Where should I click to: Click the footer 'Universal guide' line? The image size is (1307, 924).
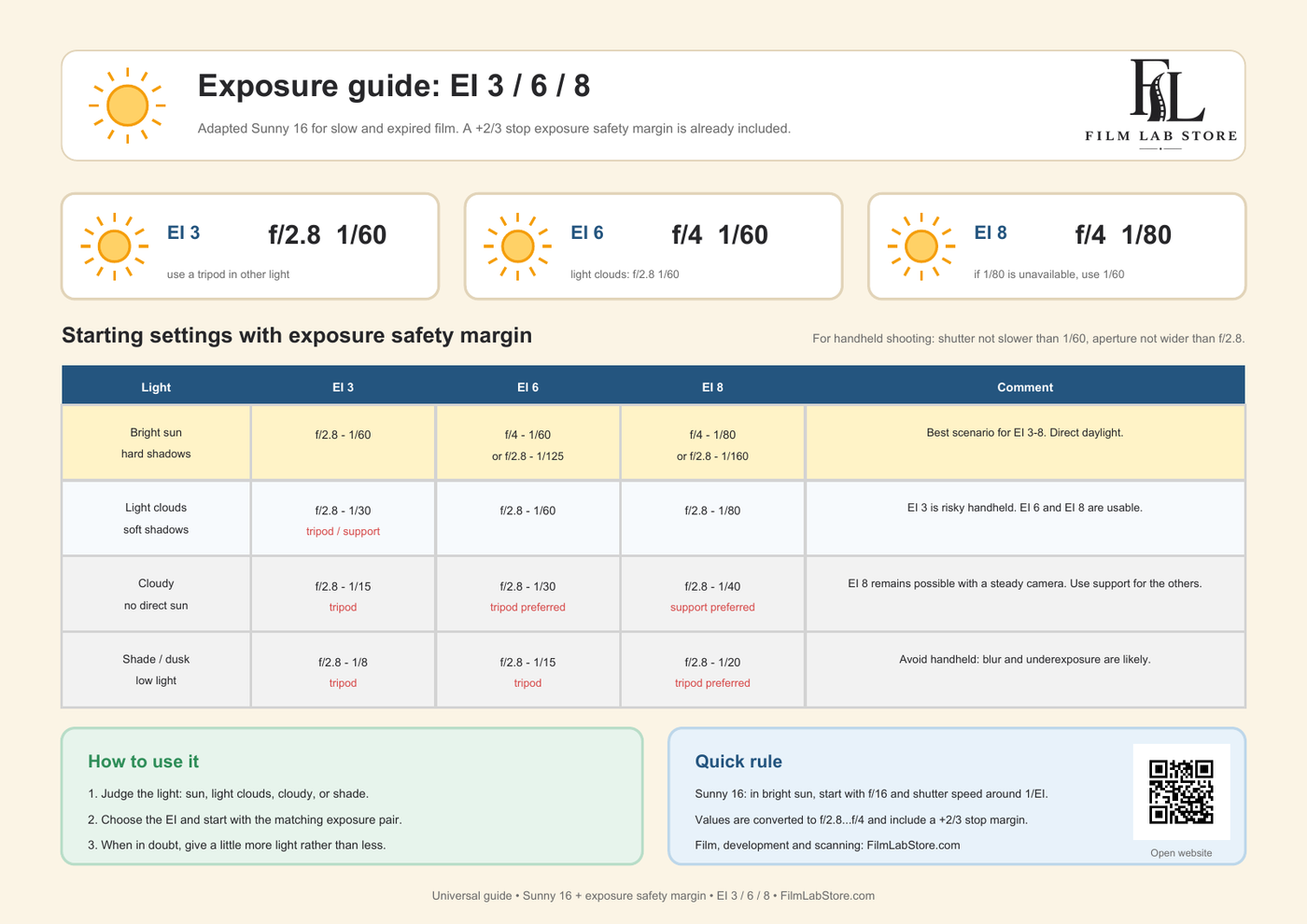(x=653, y=896)
